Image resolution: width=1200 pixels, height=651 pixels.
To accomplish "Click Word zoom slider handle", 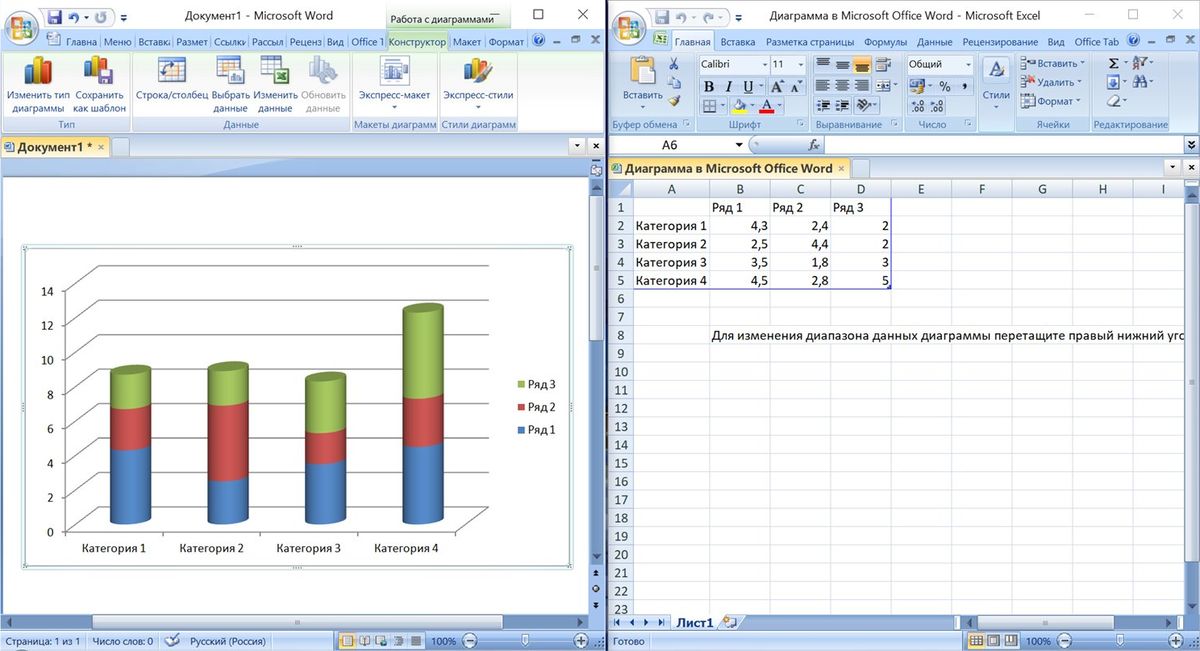I will 526,641.
